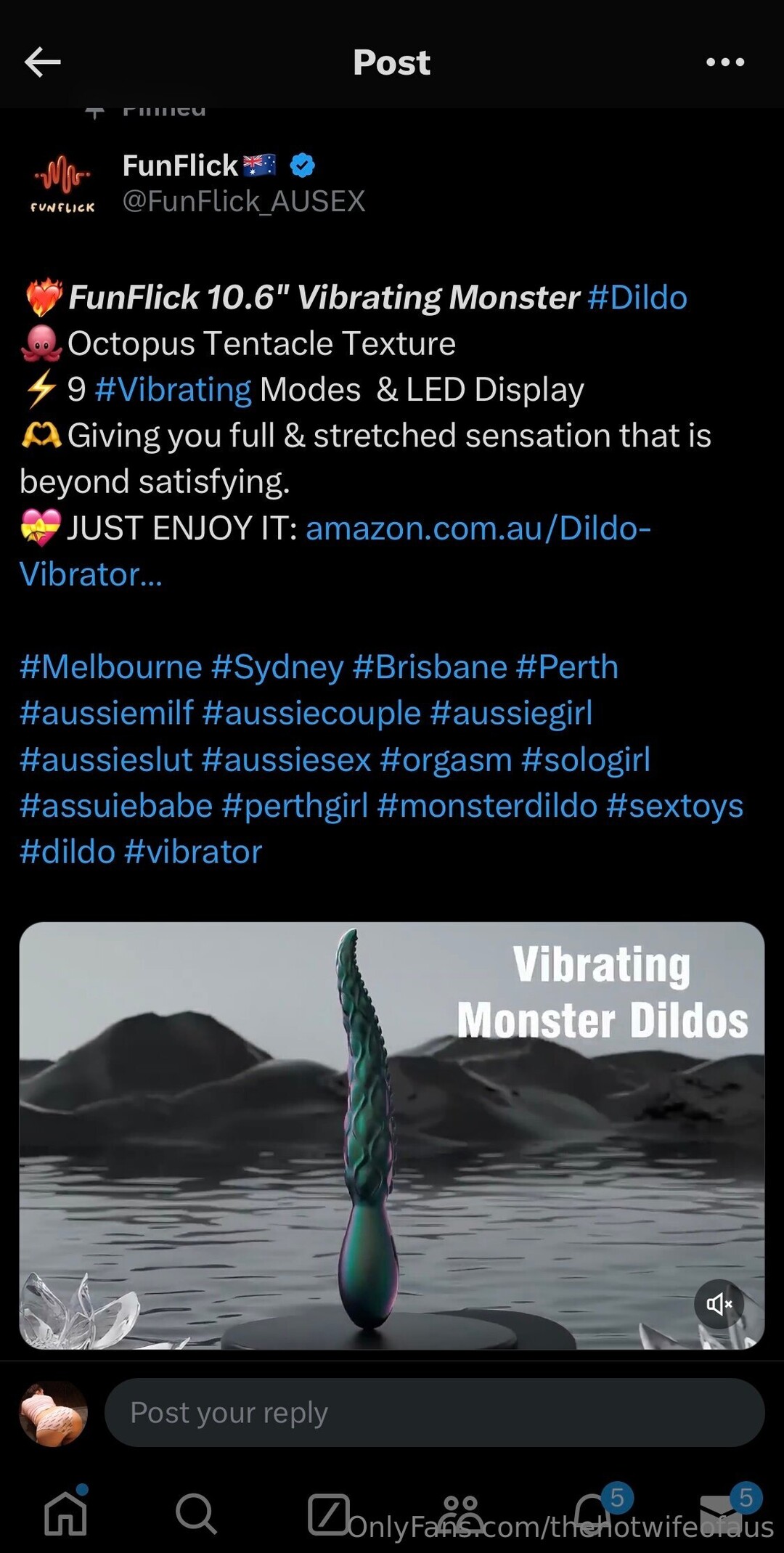Open the #sextoys hashtag

point(674,806)
